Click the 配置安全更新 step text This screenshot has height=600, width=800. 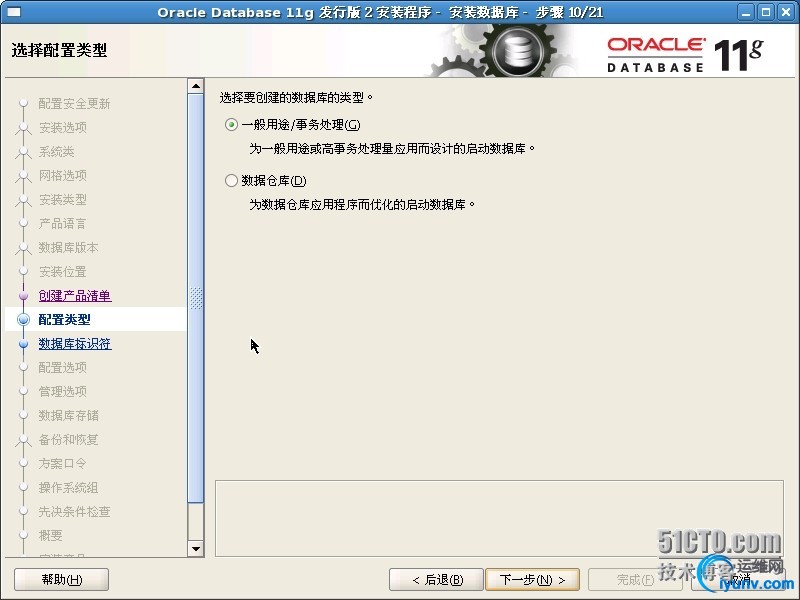tap(74, 104)
